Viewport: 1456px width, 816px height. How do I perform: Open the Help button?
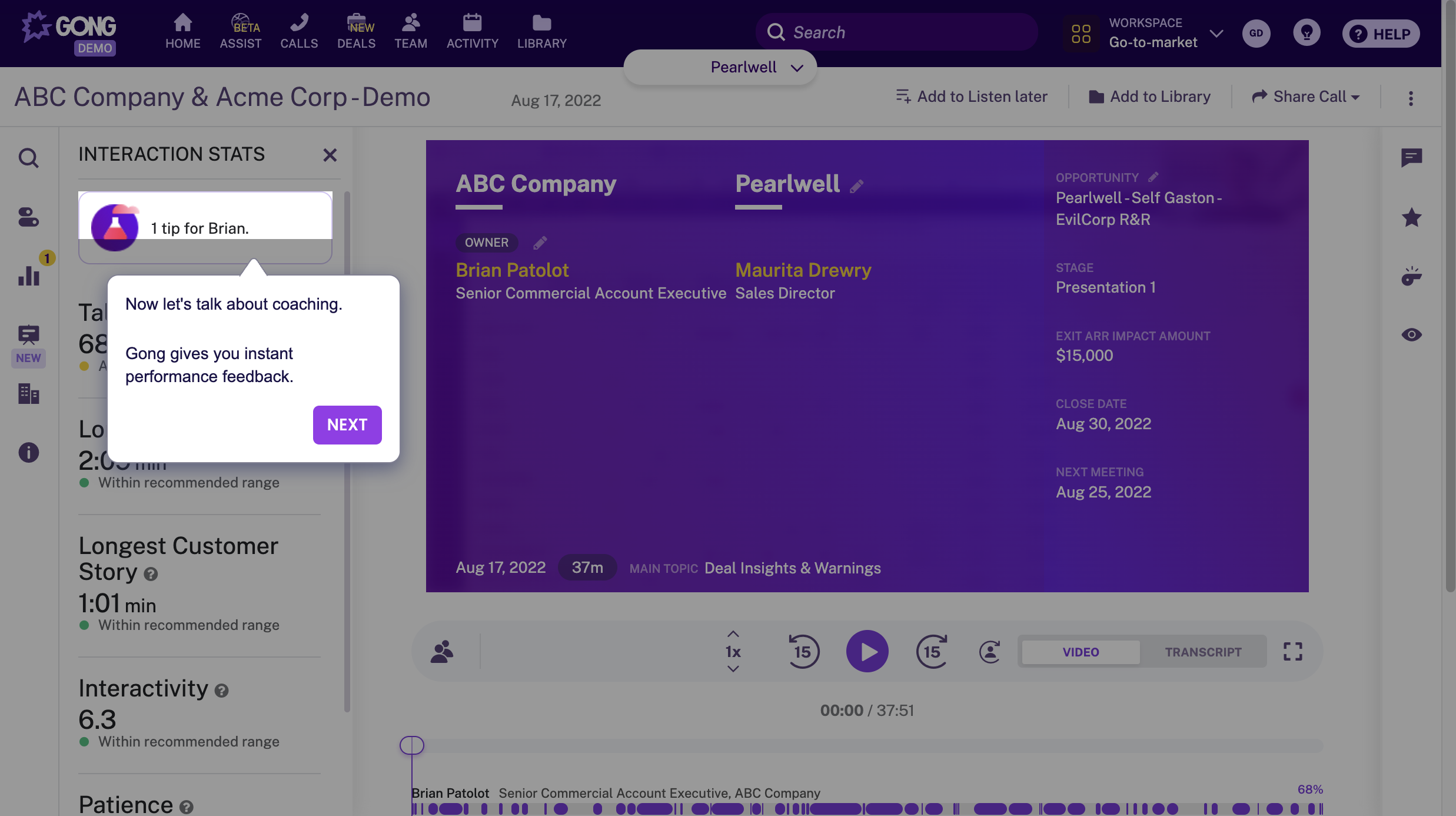point(1381,34)
